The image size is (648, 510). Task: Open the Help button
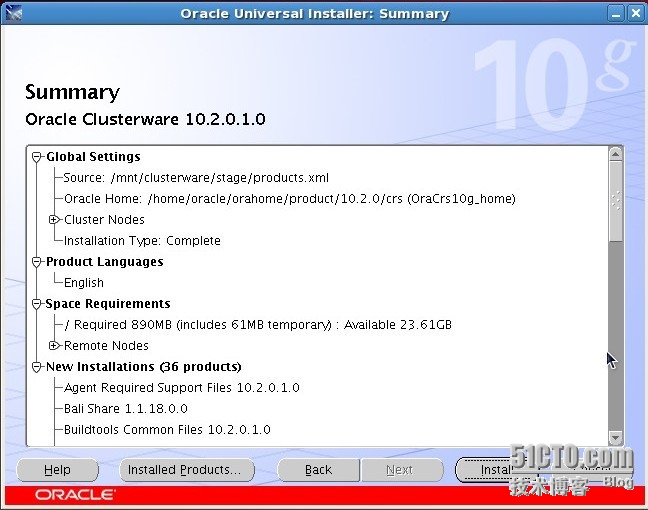[x=57, y=470]
